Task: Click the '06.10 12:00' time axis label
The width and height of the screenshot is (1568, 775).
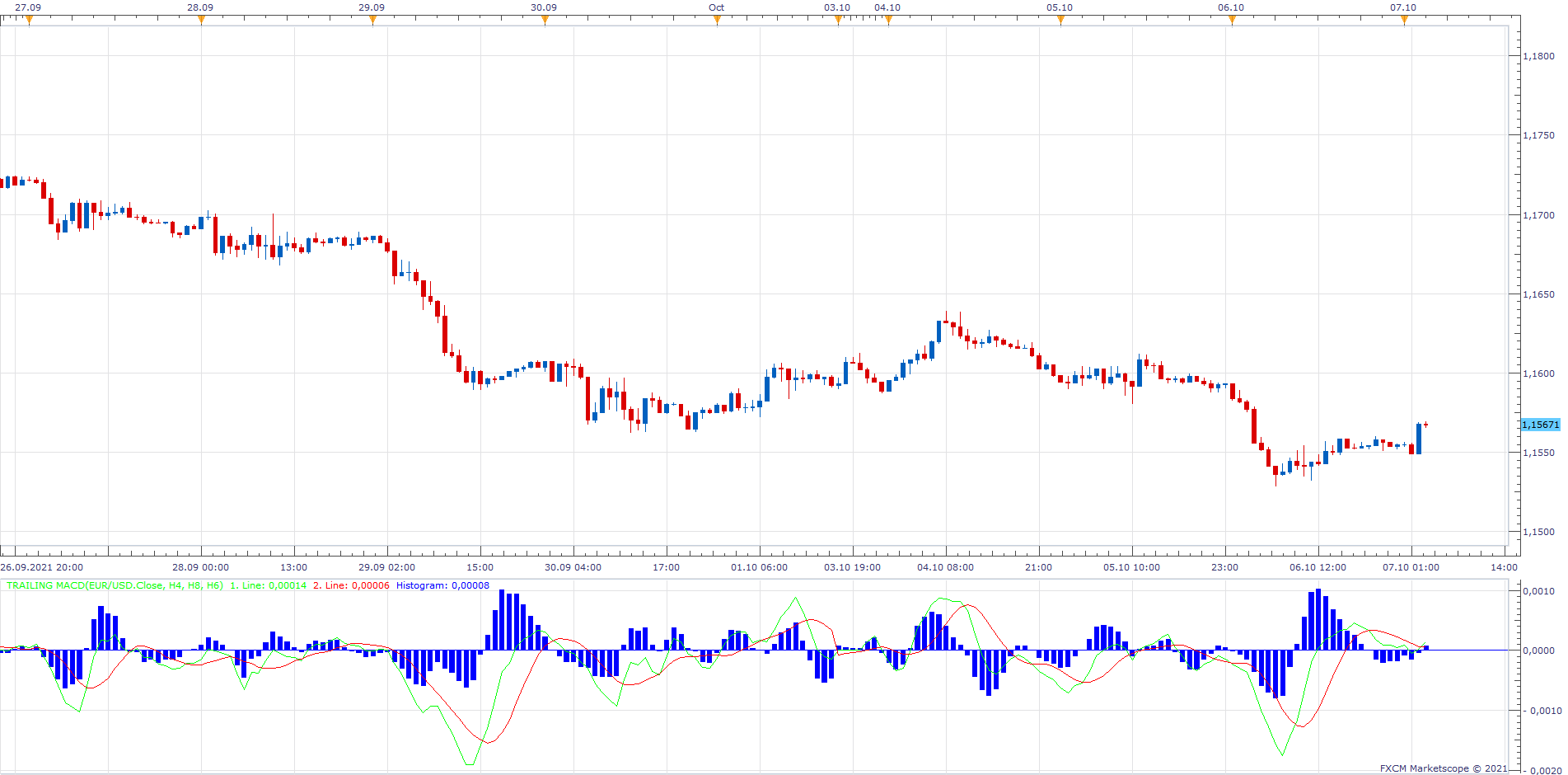Action: coord(1318,567)
